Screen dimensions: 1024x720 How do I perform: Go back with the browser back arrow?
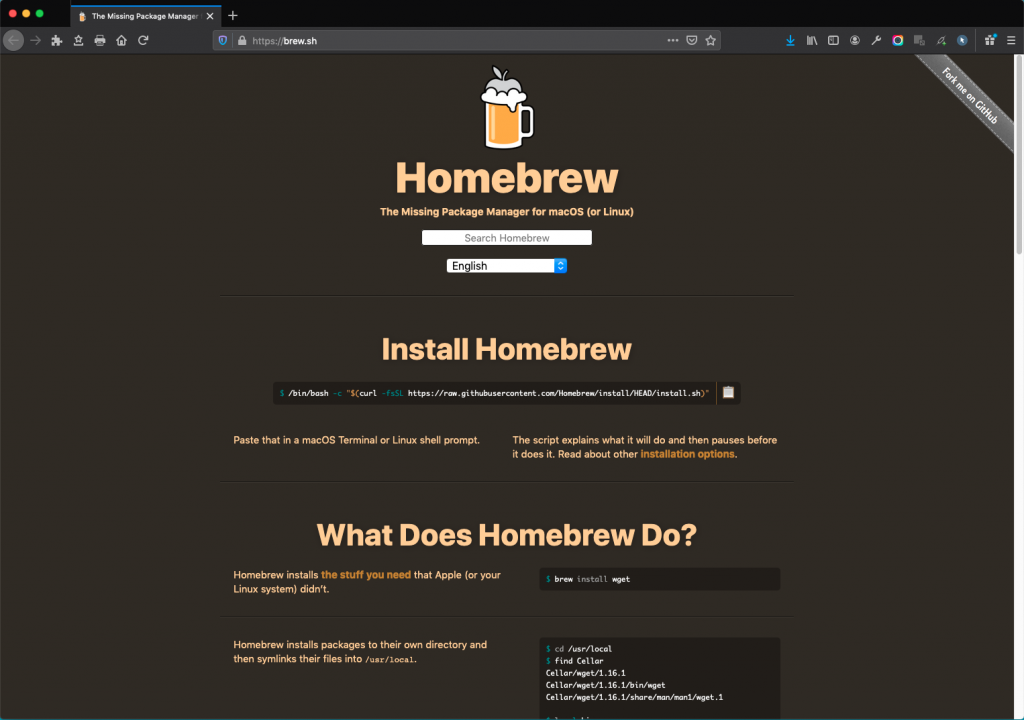(x=14, y=41)
